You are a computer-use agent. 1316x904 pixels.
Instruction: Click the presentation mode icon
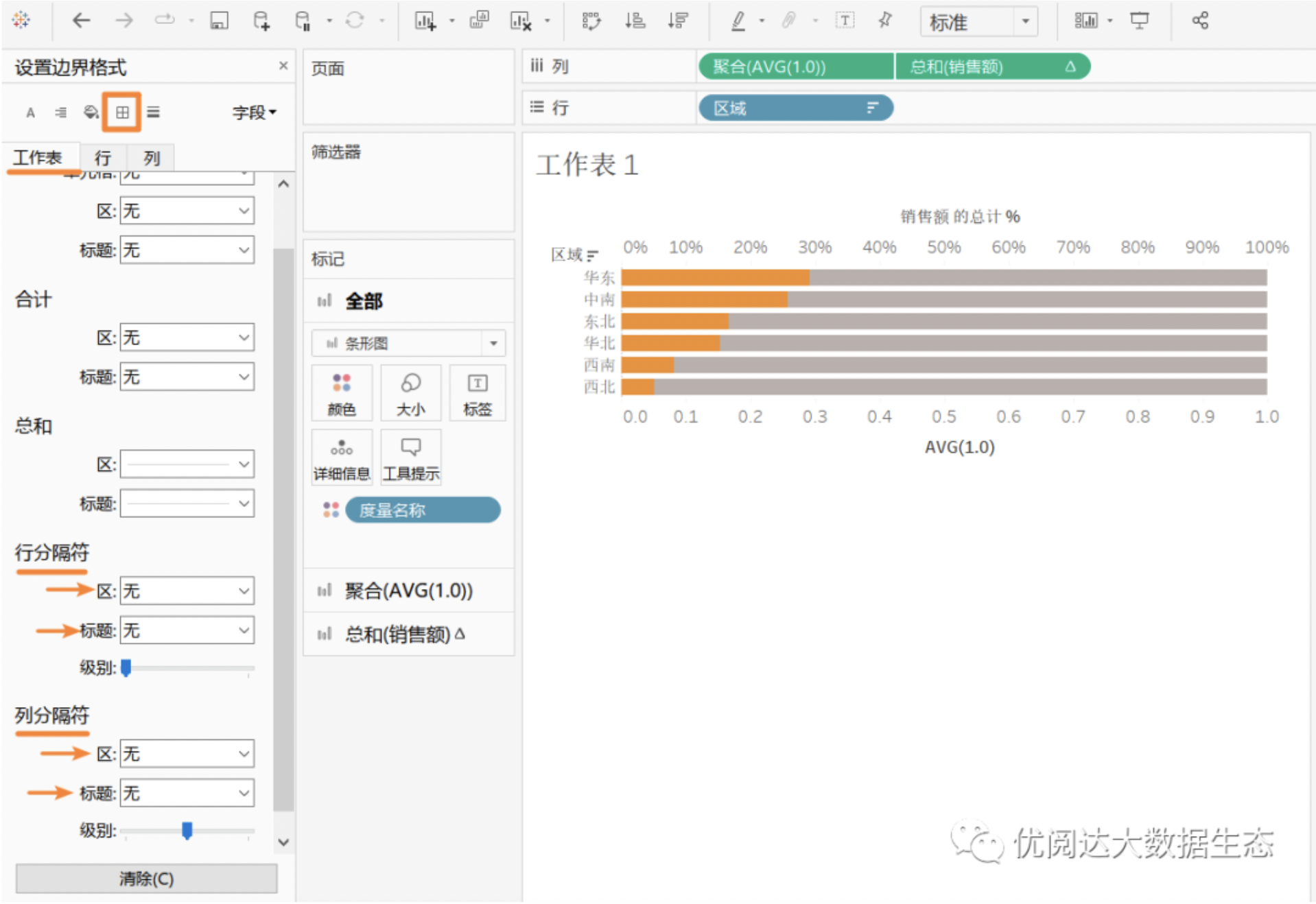(1139, 21)
